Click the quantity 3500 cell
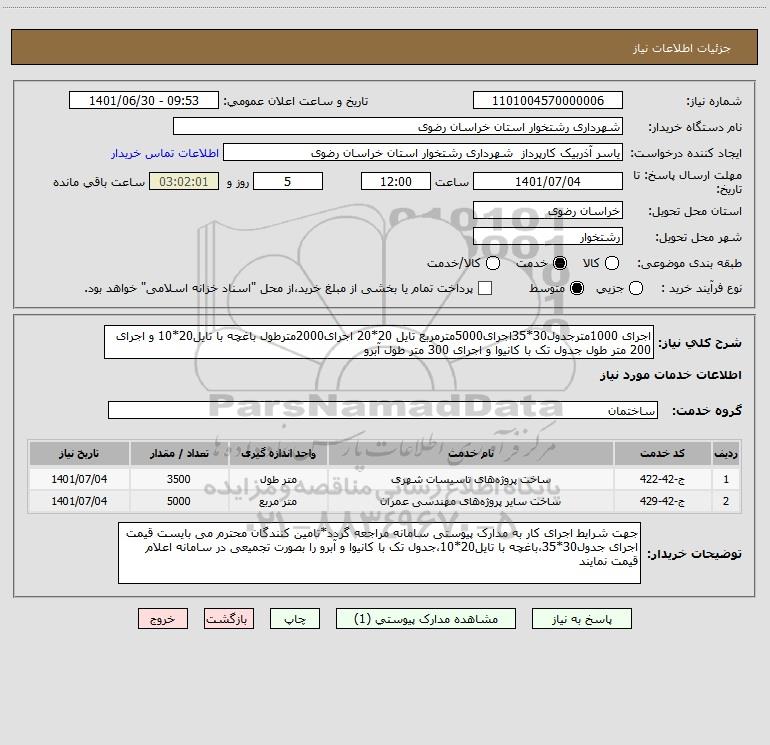 click(179, 479)
